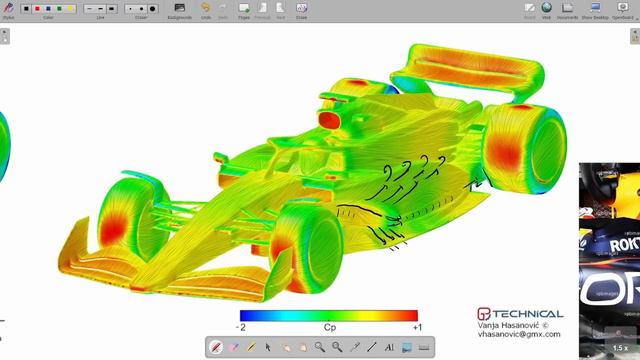Click the Red Bull car photo
This screenshot has width=640, height=360.
609,261
